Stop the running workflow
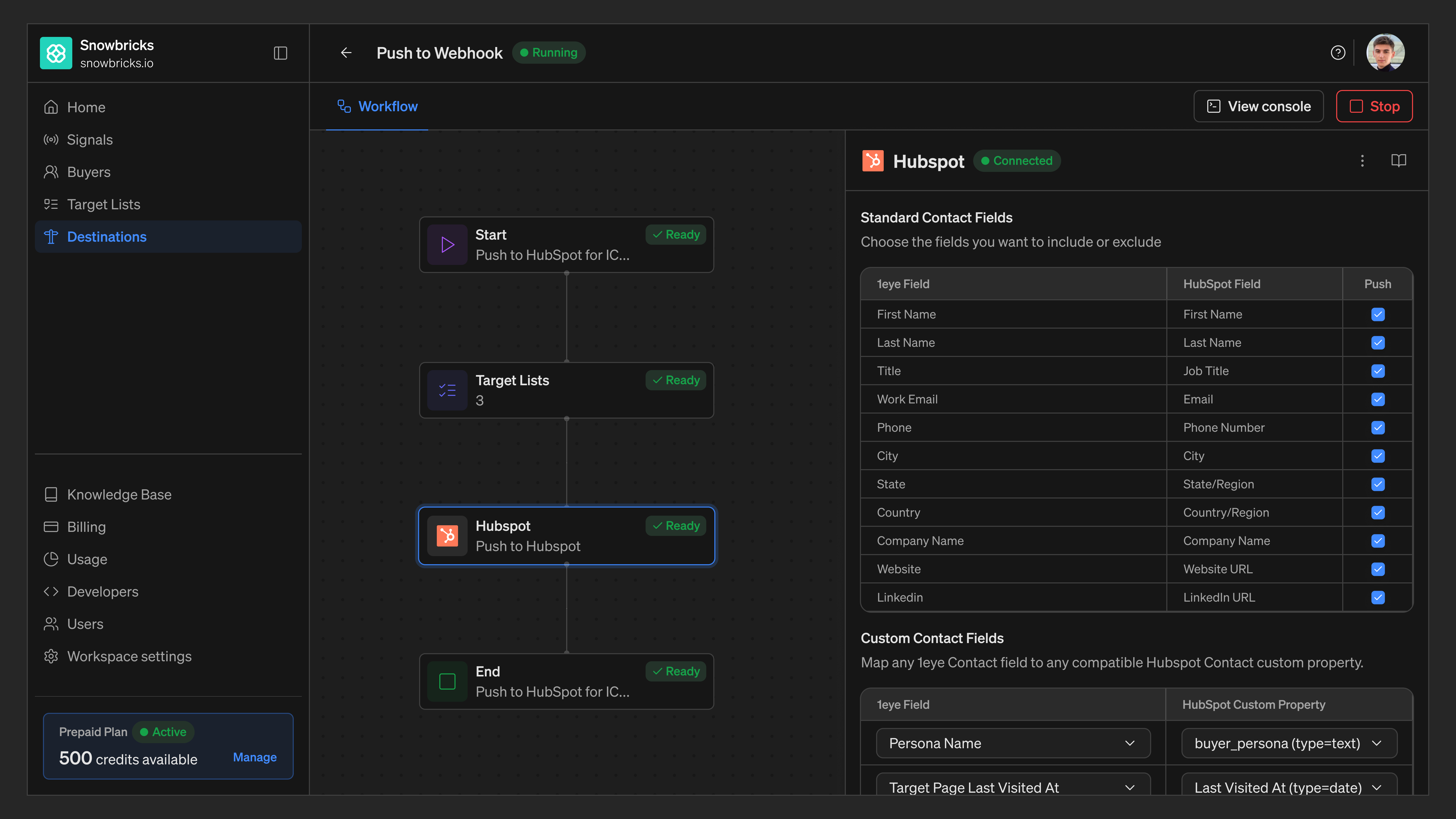This screenshot has height=819, width=1456. [1374, 106]
